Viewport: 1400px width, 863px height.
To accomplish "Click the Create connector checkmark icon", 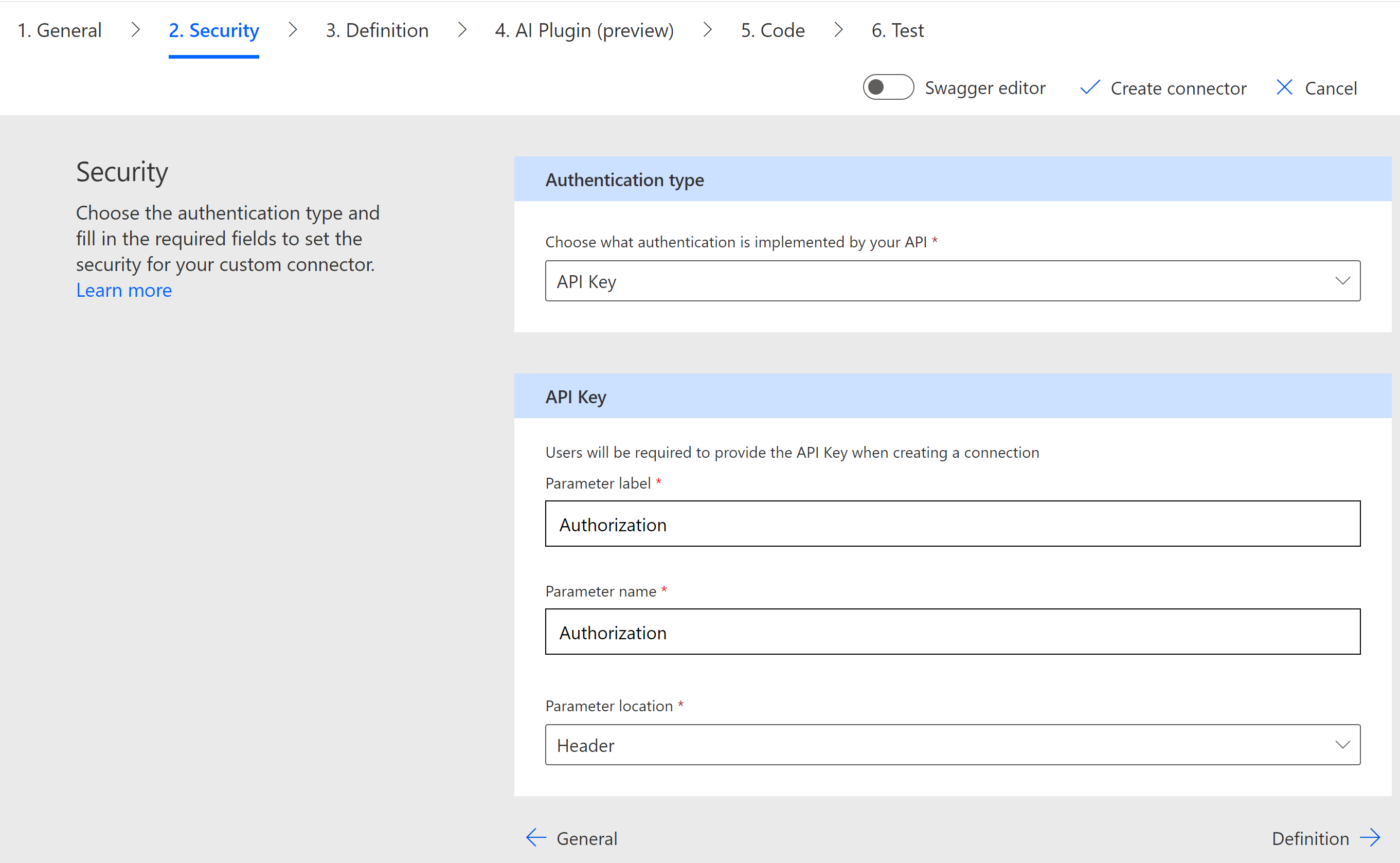I will coord(1089,87).
